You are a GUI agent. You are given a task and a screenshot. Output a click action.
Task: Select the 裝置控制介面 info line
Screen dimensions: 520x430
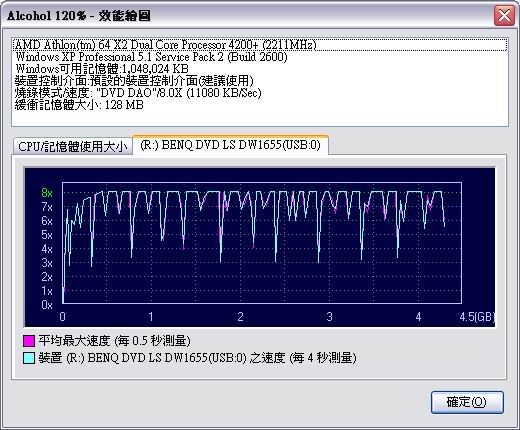click(x=134, y=81)
